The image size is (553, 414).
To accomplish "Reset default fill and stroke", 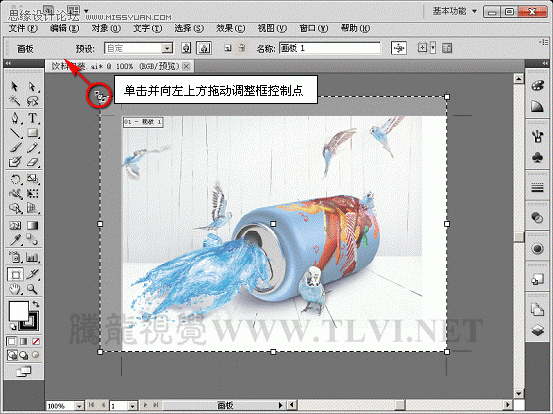I will (x=13, y=327).
